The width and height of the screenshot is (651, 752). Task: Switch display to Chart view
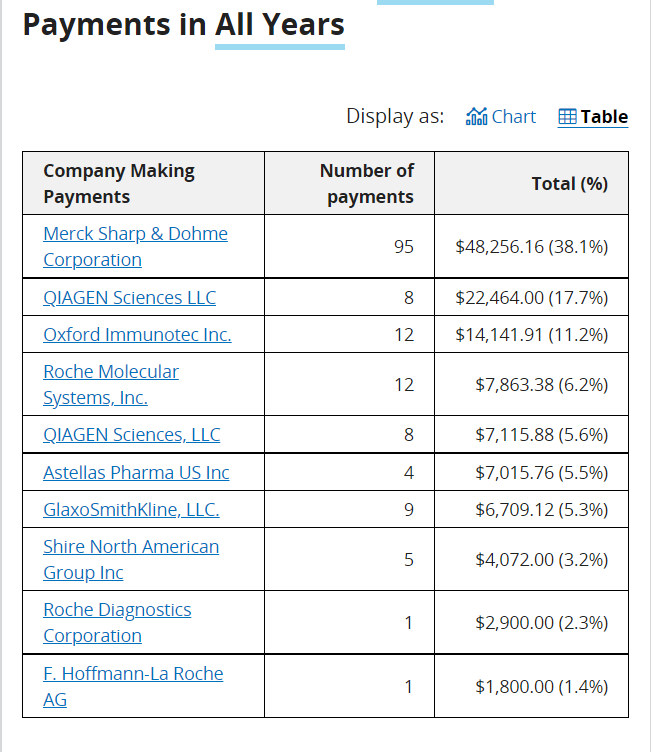click(500, 117)
